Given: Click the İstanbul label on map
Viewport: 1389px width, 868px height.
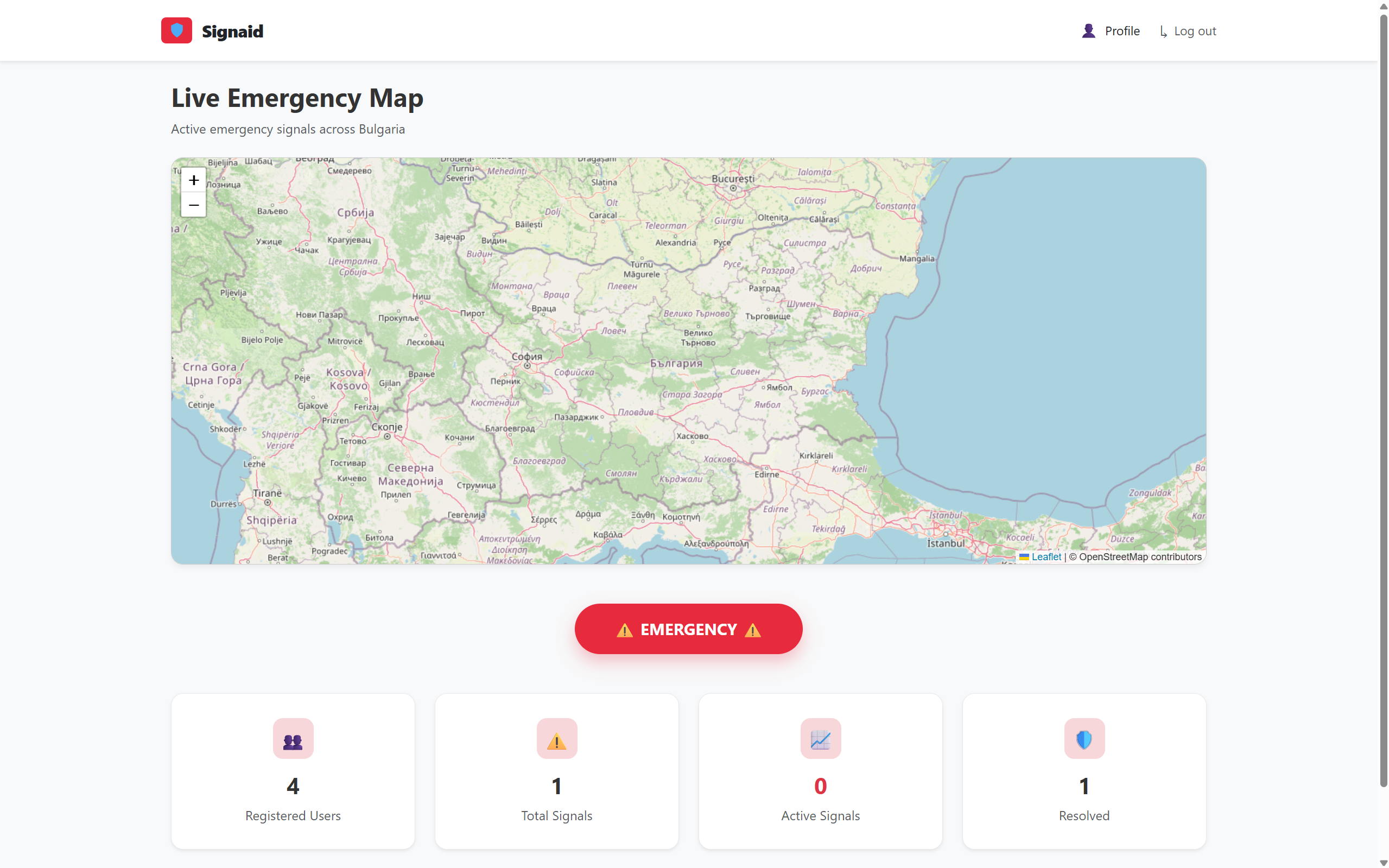Looking at the screenshot, I should point(946,543).
